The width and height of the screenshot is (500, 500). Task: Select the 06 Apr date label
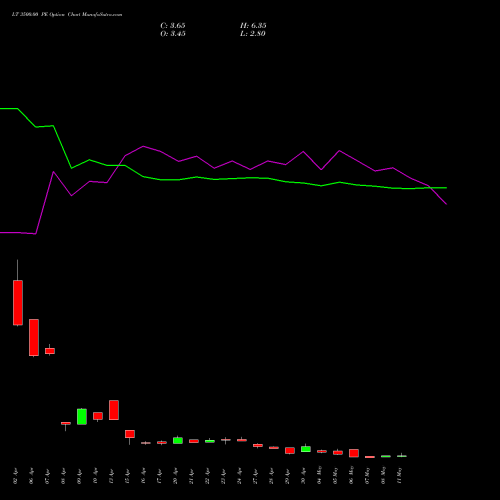point(31,476)
